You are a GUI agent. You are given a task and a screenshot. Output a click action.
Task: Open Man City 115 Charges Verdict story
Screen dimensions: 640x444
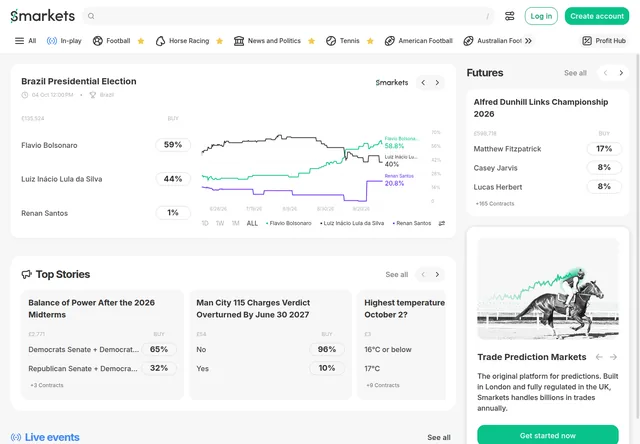[x=253, y=309]
